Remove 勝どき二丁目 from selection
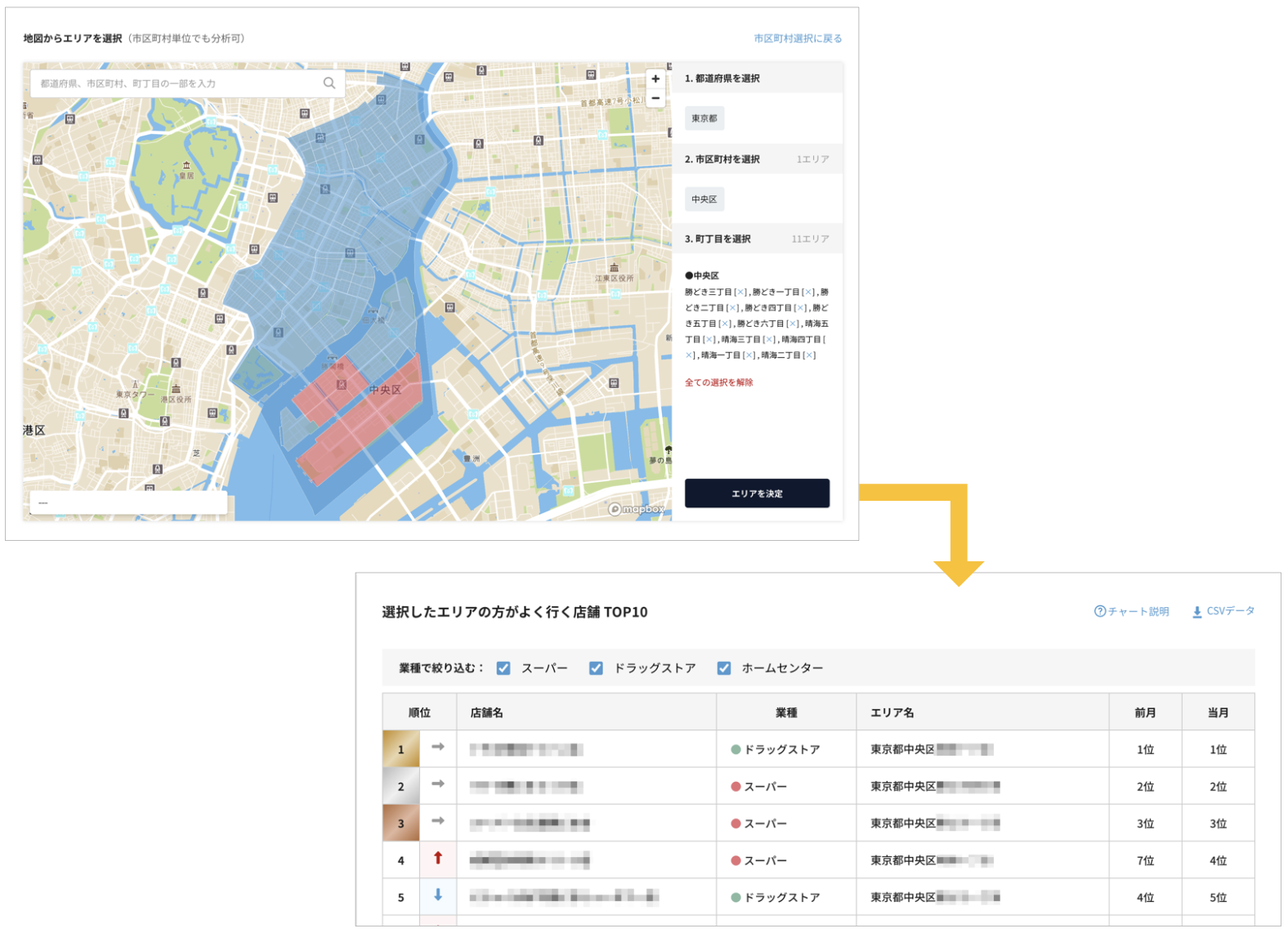Screen dimensions: 1288x933 click(x=732, y=308)
